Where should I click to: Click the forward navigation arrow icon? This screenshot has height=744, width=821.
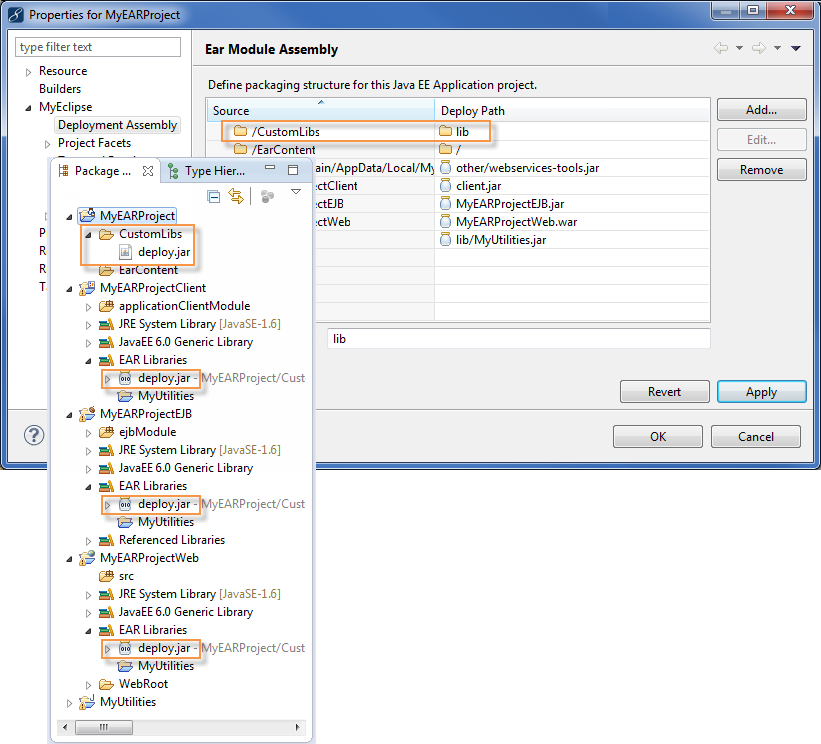point(758,48)
